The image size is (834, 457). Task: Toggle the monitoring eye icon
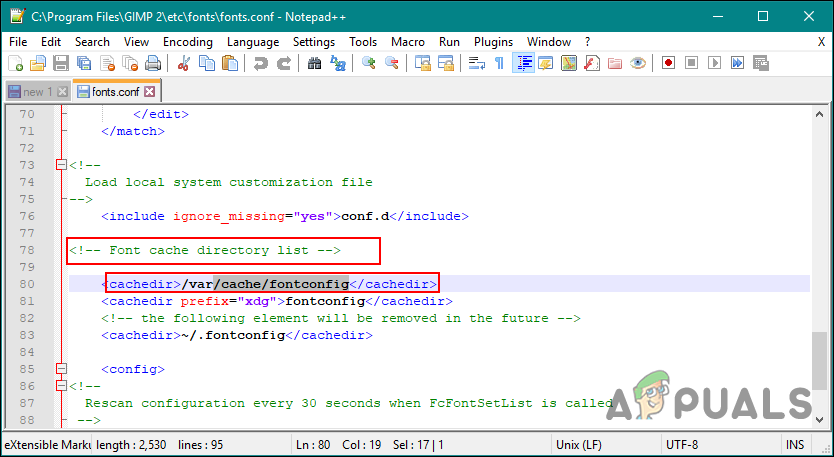click(638, 63)
